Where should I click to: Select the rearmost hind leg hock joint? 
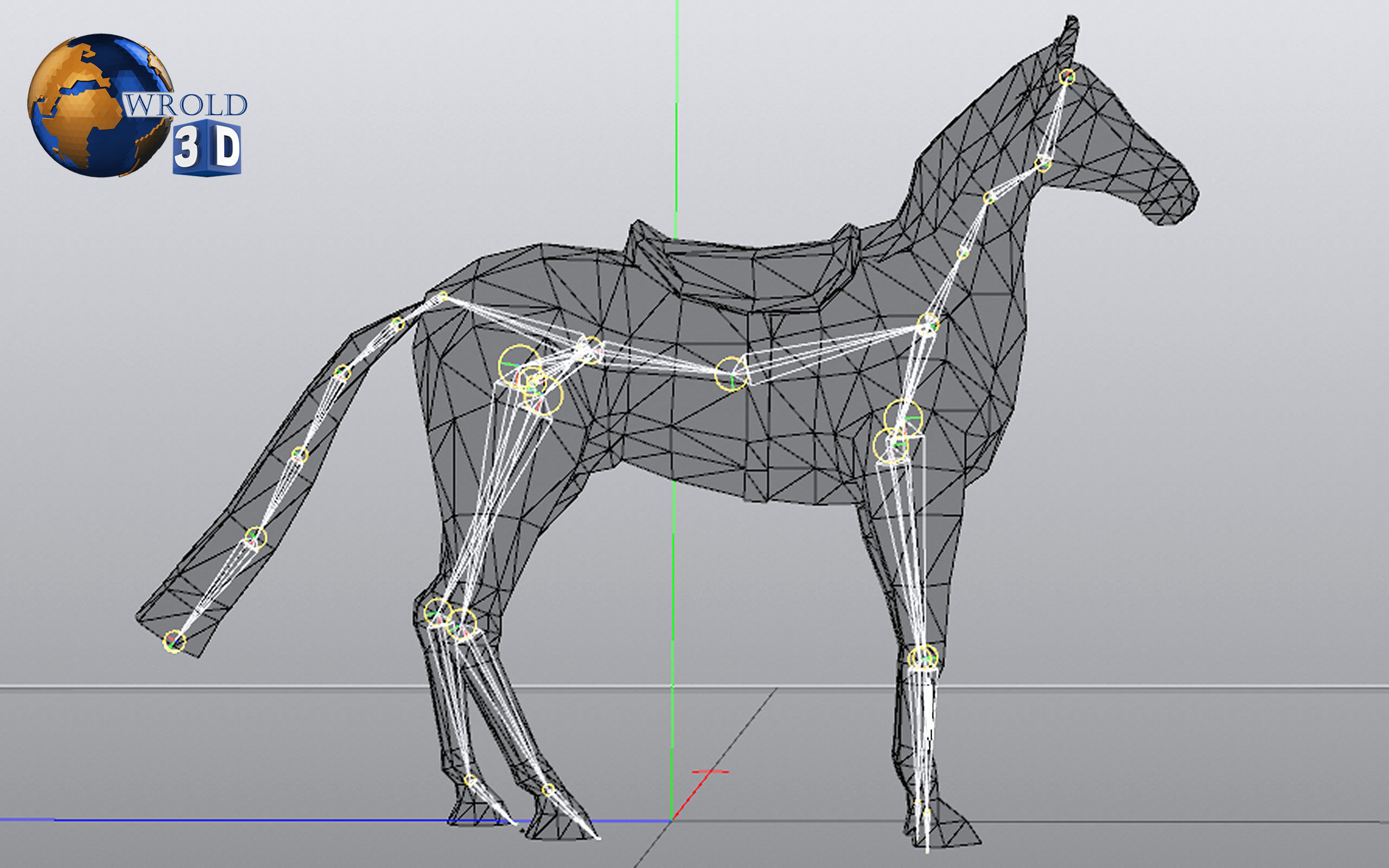tap(438, 611)
